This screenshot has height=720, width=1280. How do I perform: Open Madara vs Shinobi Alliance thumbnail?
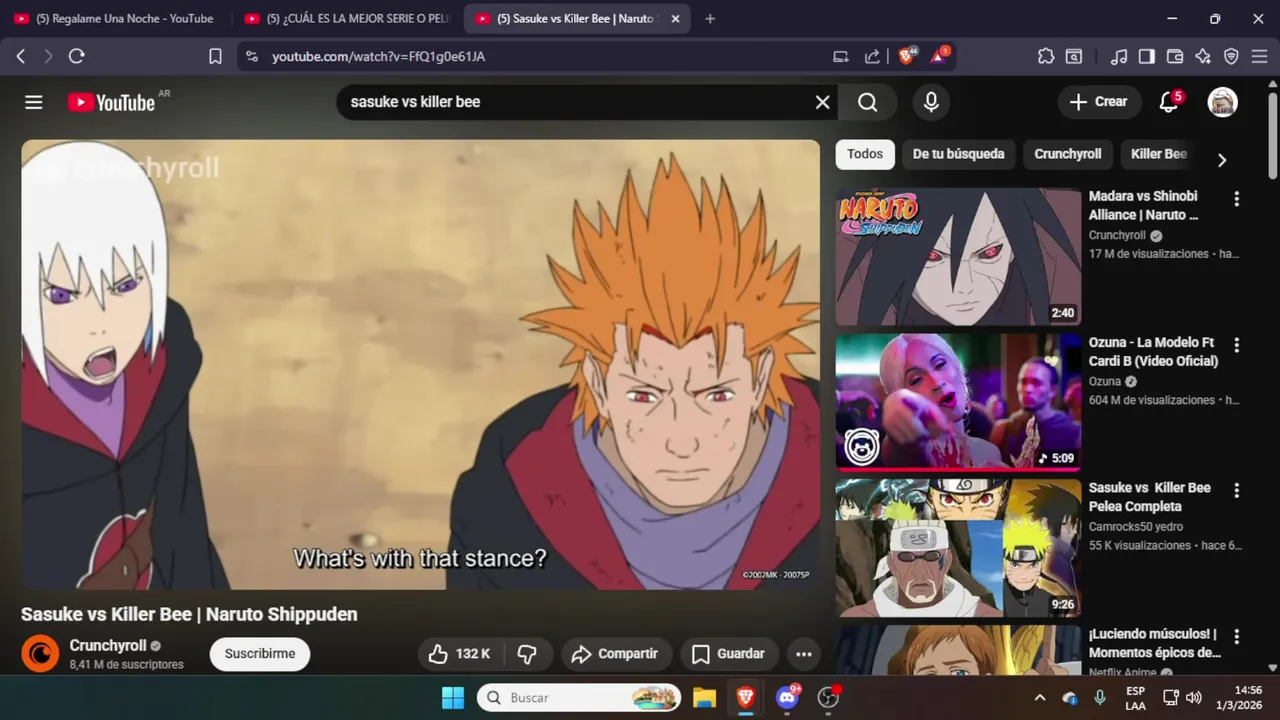point(958,257)
